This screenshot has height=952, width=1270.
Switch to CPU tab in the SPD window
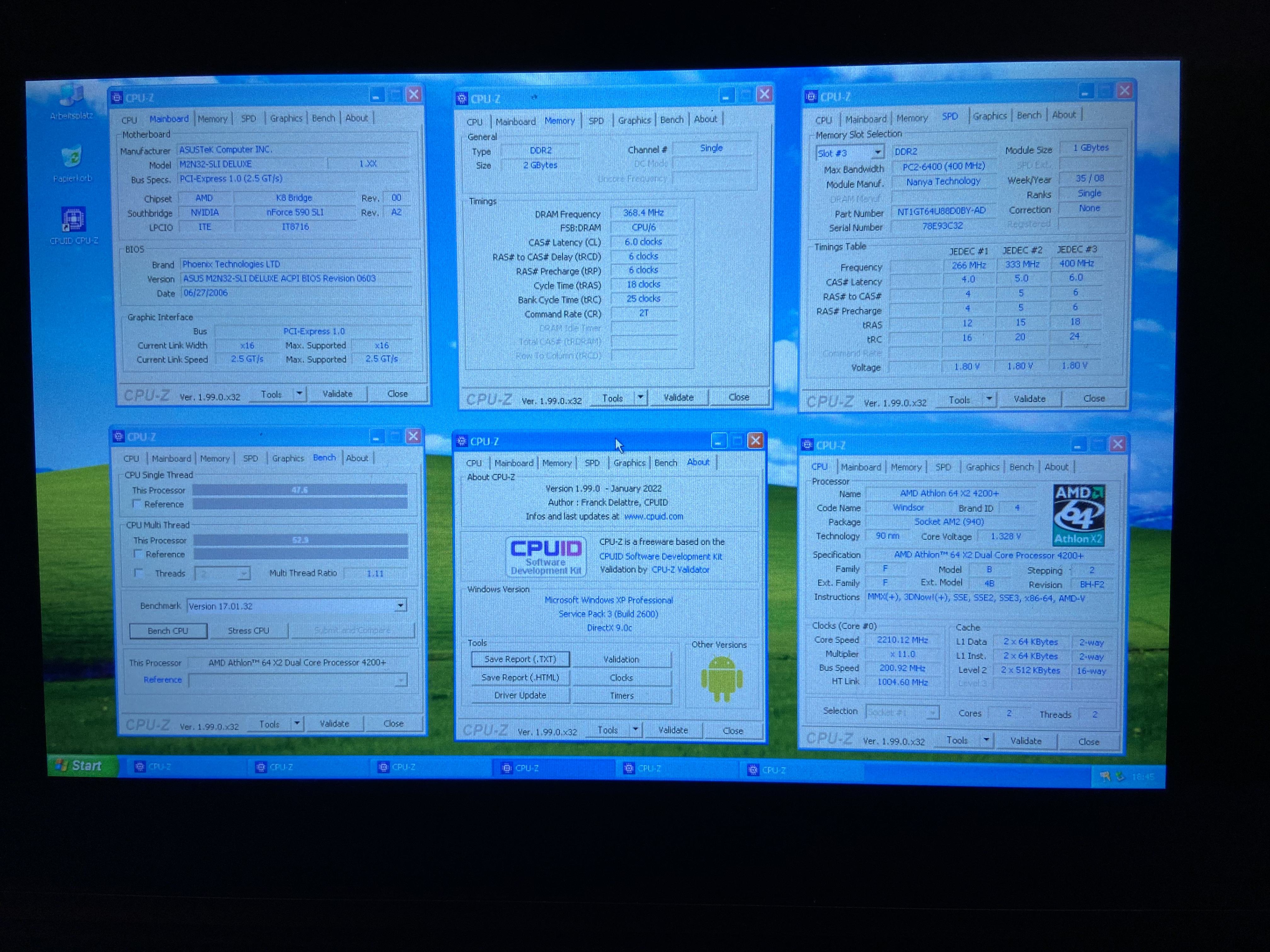(823, 120)
